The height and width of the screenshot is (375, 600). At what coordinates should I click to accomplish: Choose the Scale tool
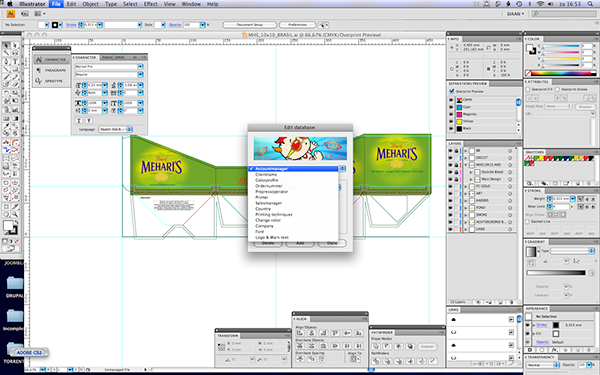[15, 93]
